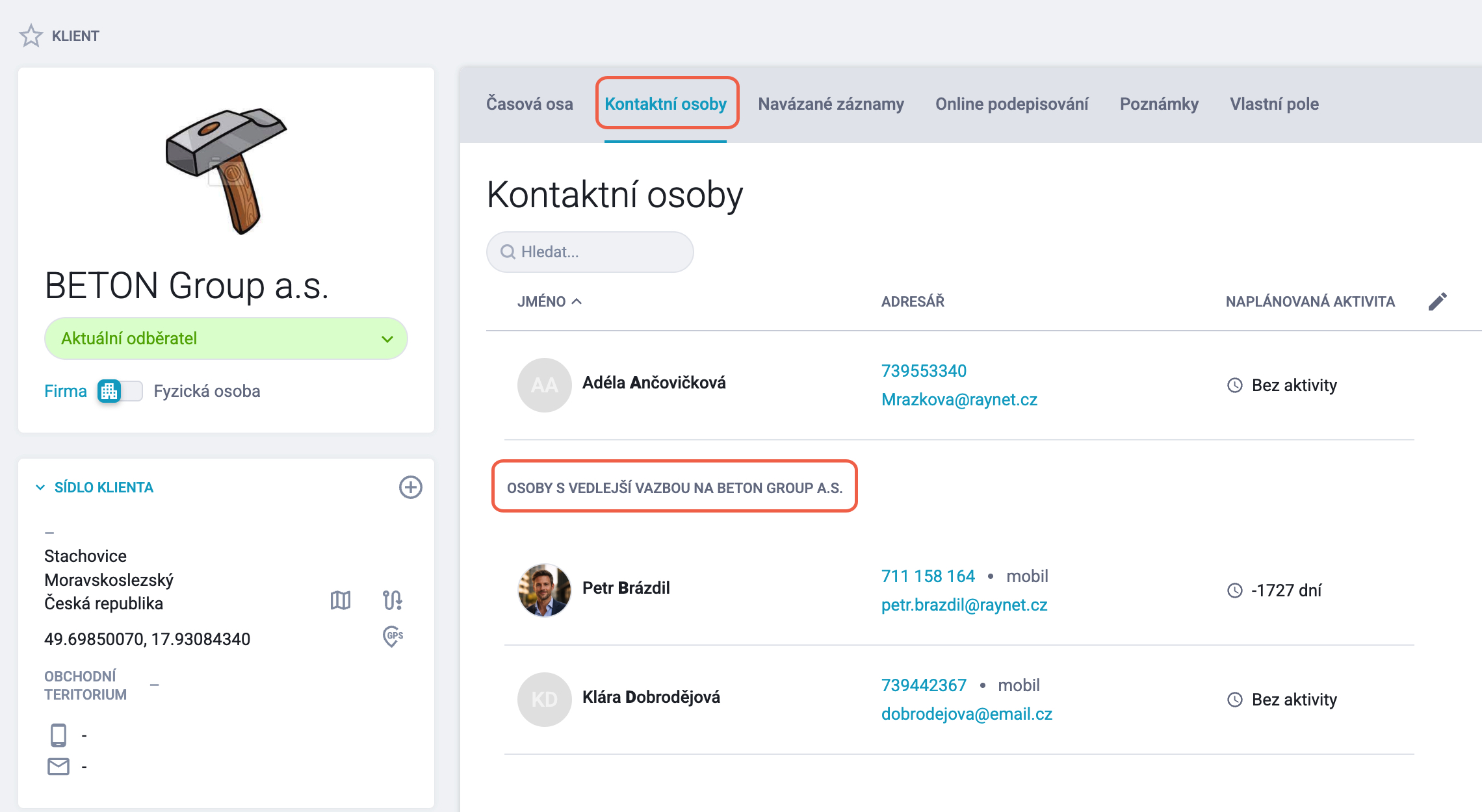
Task: Collapse the Sídlo klienta section
Action: pos(40,487)
